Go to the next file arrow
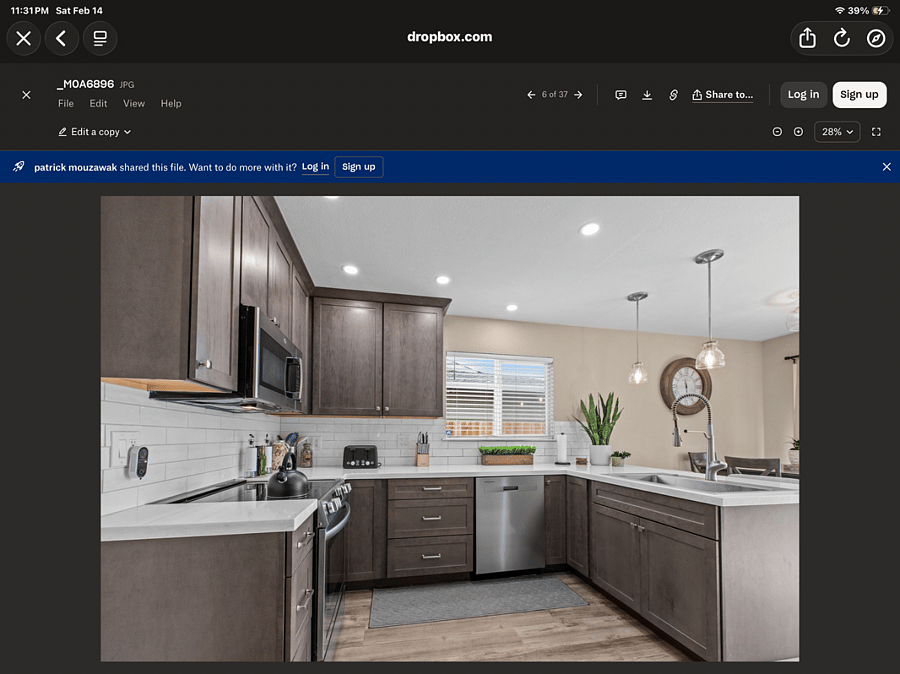Screen dimensions: 900x674 tap(579, 95)
